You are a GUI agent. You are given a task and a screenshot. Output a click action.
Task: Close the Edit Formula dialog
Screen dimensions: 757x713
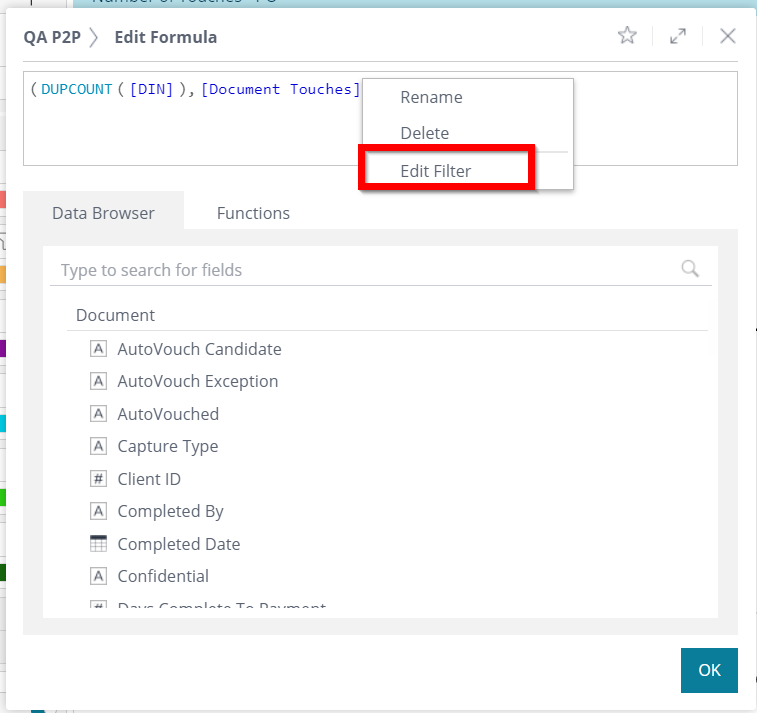[x=728, y=36]
